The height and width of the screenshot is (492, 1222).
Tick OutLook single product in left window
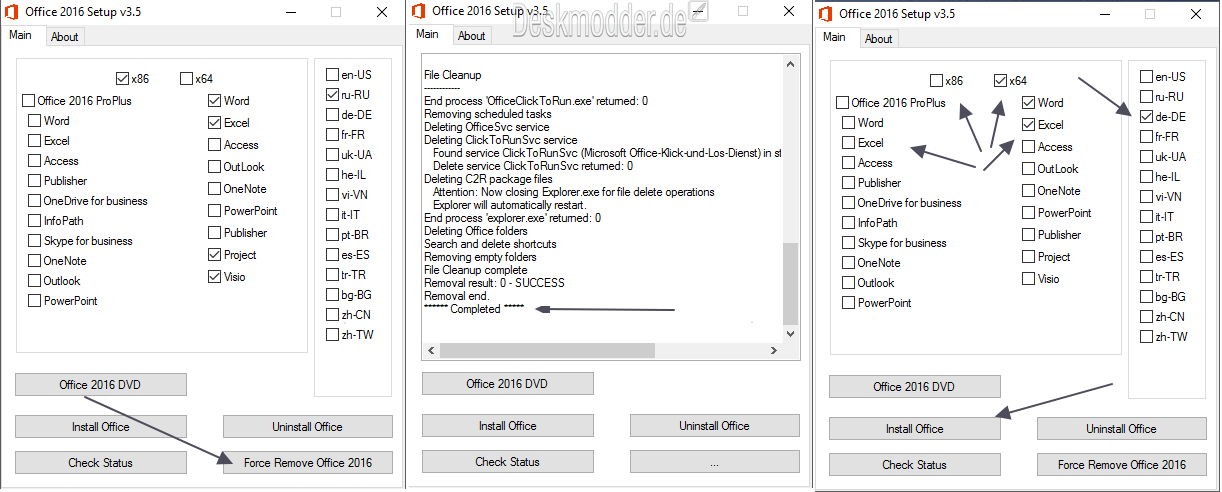pos(215,167)
